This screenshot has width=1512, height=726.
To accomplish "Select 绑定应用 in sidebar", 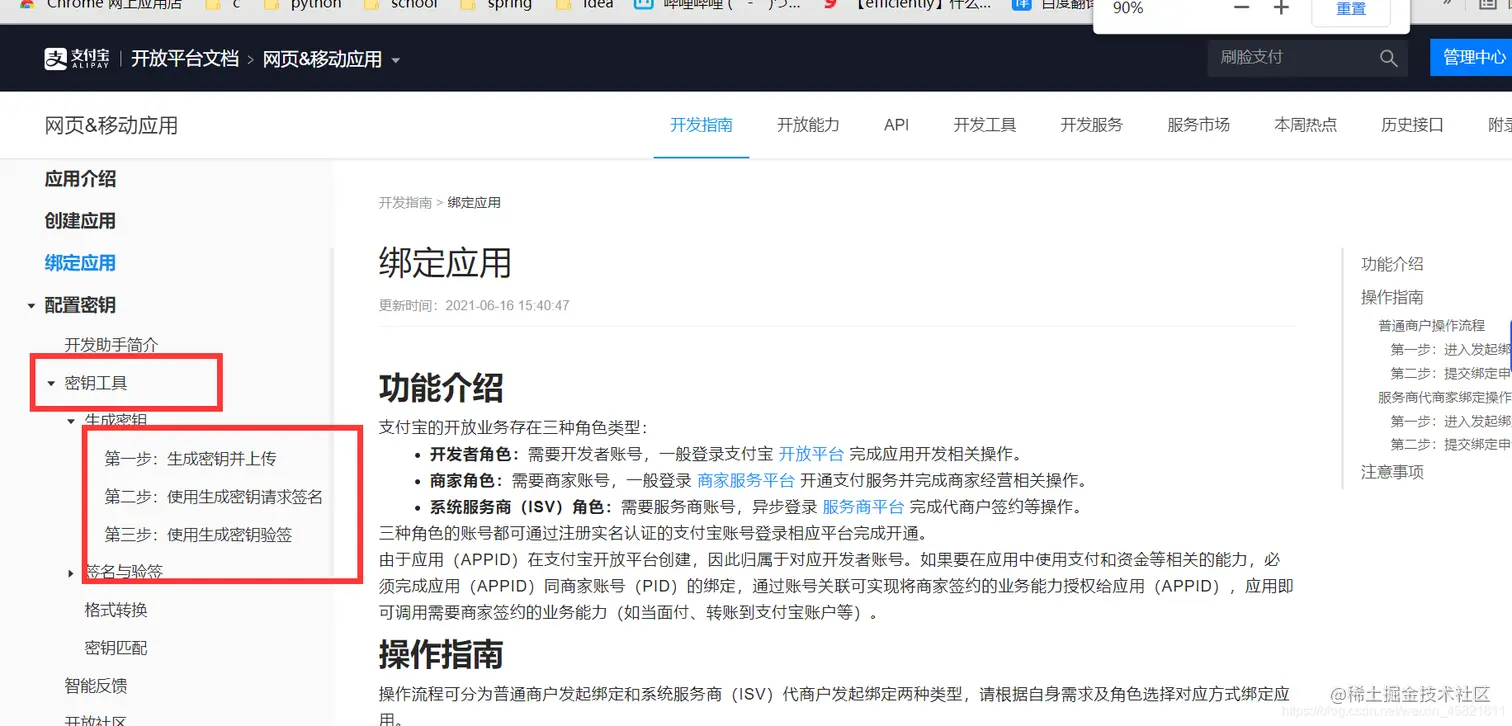I will pos(80,263).
